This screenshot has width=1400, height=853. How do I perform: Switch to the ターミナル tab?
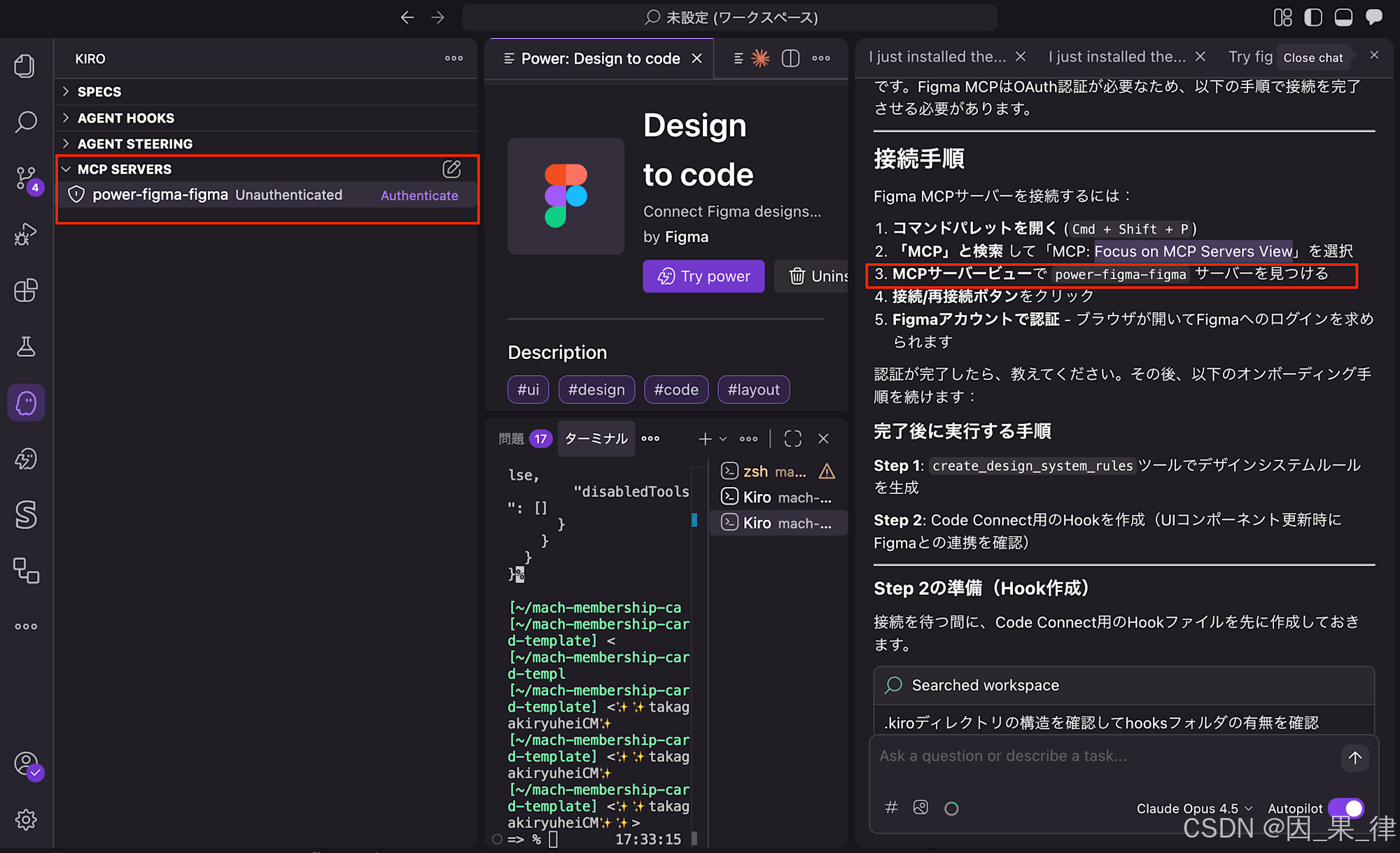pyautogui.click(x=596, y=439)
